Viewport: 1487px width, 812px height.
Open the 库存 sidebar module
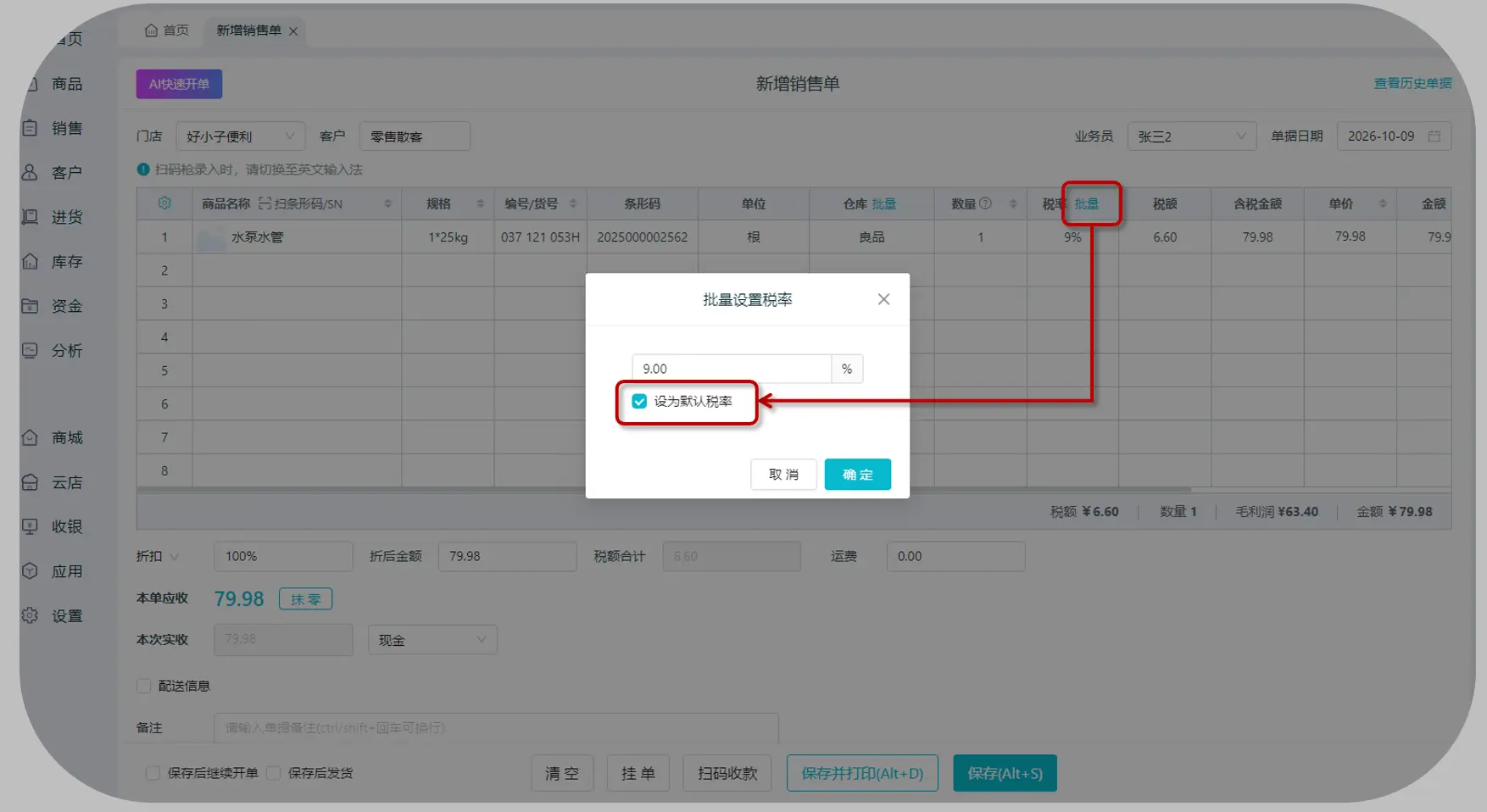(x=52, y=261)
